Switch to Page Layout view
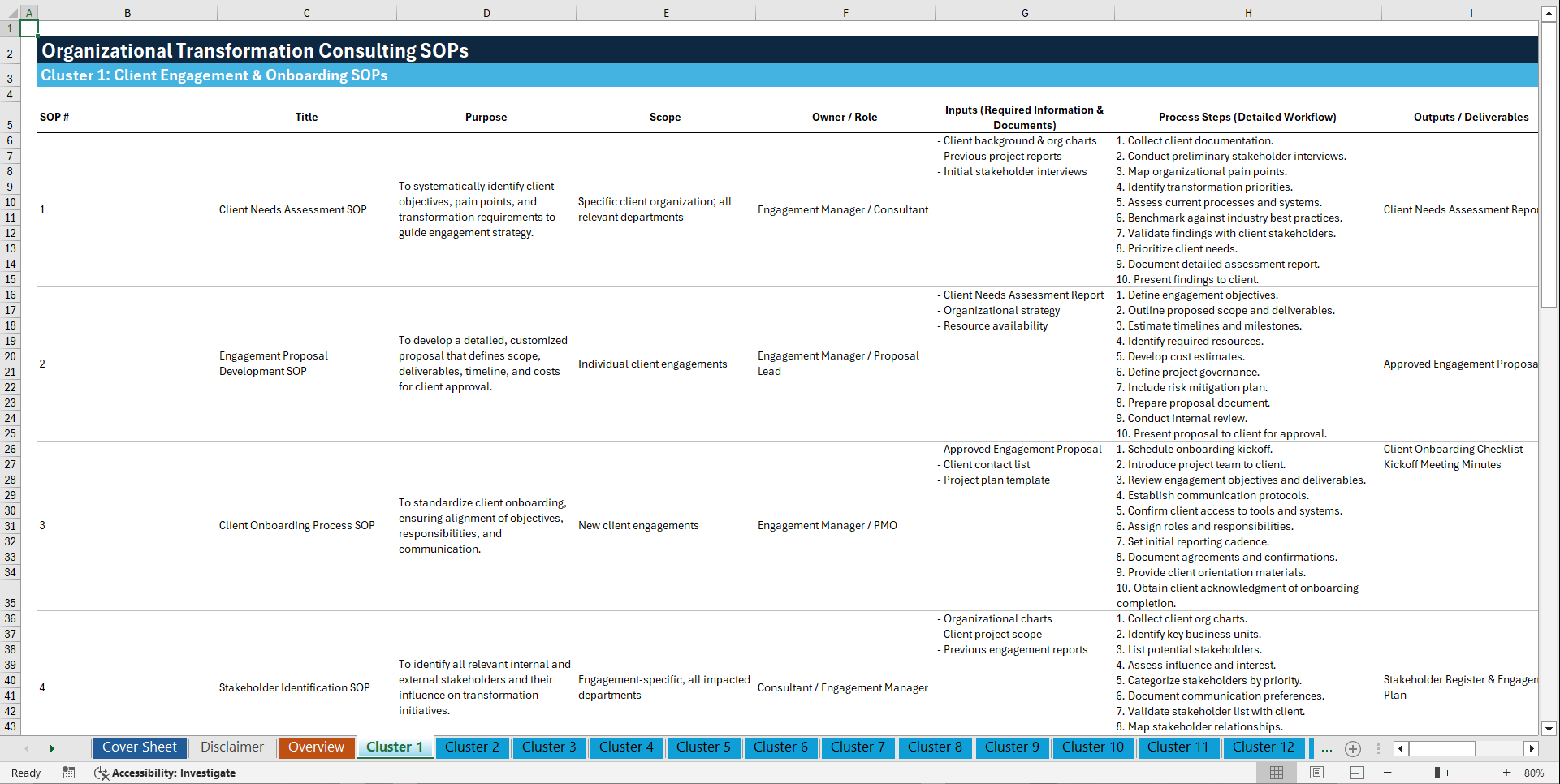 point(1316,773)
